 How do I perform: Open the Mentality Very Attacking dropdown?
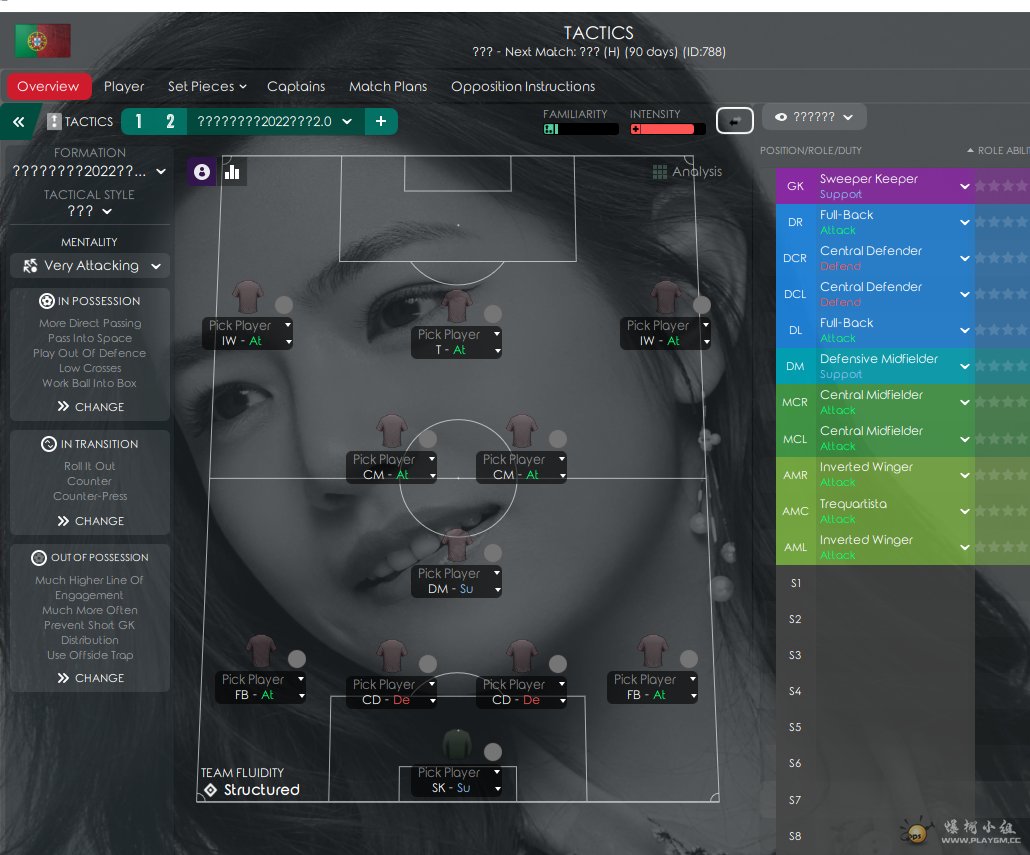click(x=90, y=265)
